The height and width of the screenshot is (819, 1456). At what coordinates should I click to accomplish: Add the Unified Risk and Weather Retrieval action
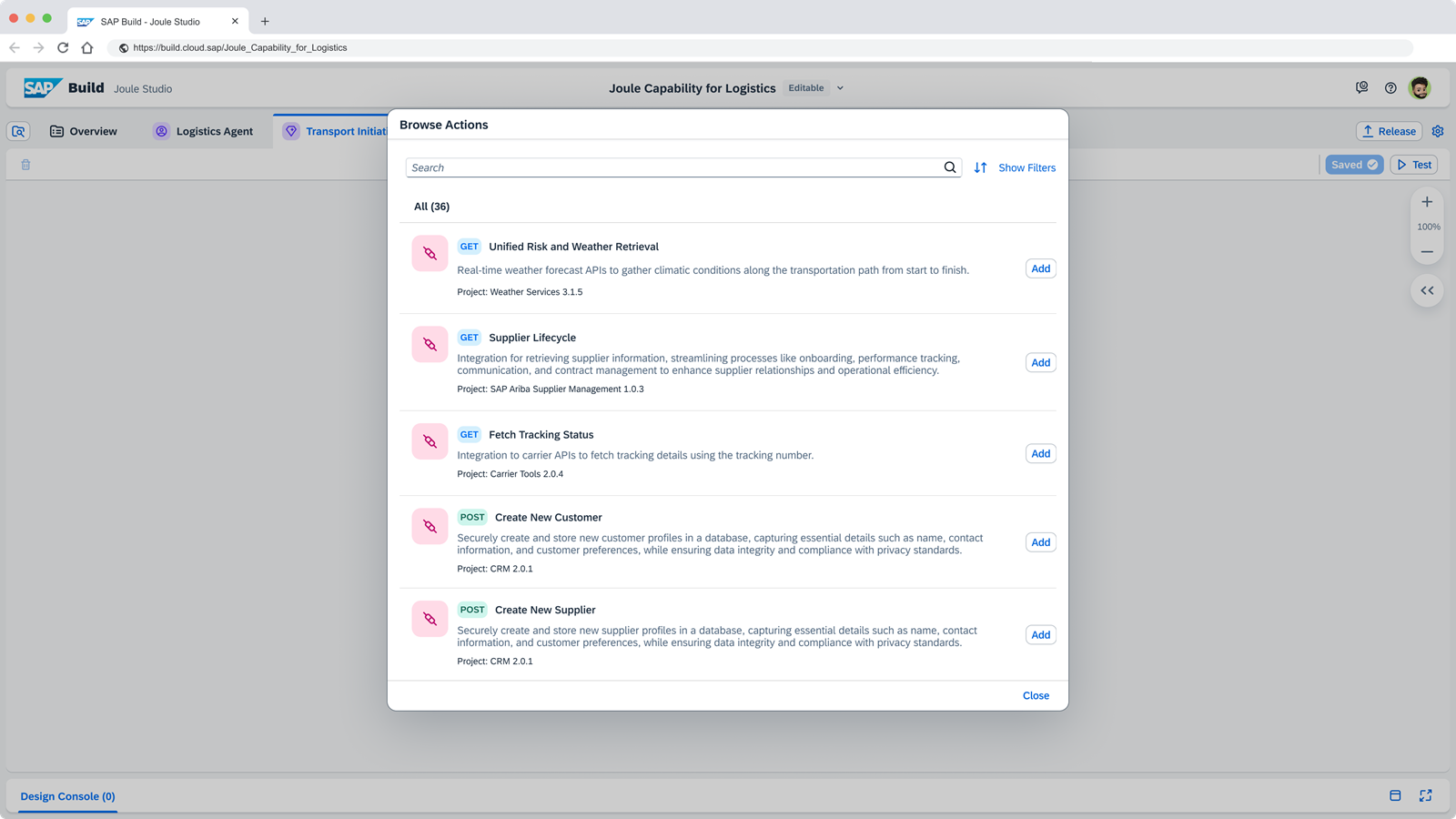coord(1041,268)
